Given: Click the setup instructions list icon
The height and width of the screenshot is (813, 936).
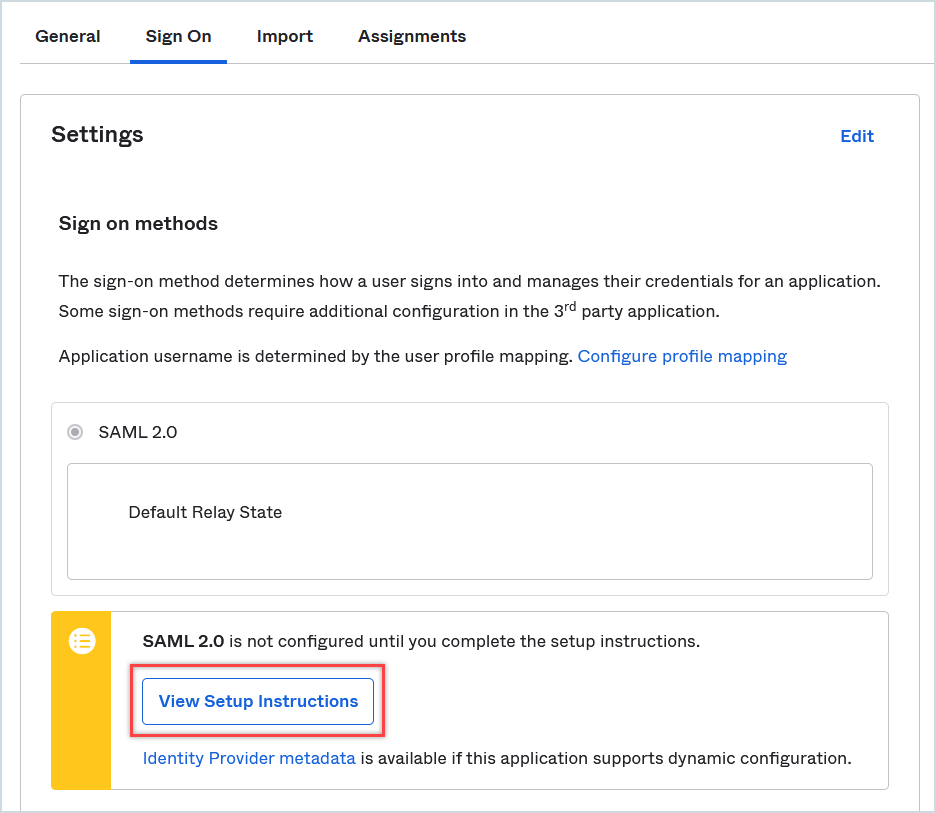Looking at the screenshot, I should [x=82, y=641].
